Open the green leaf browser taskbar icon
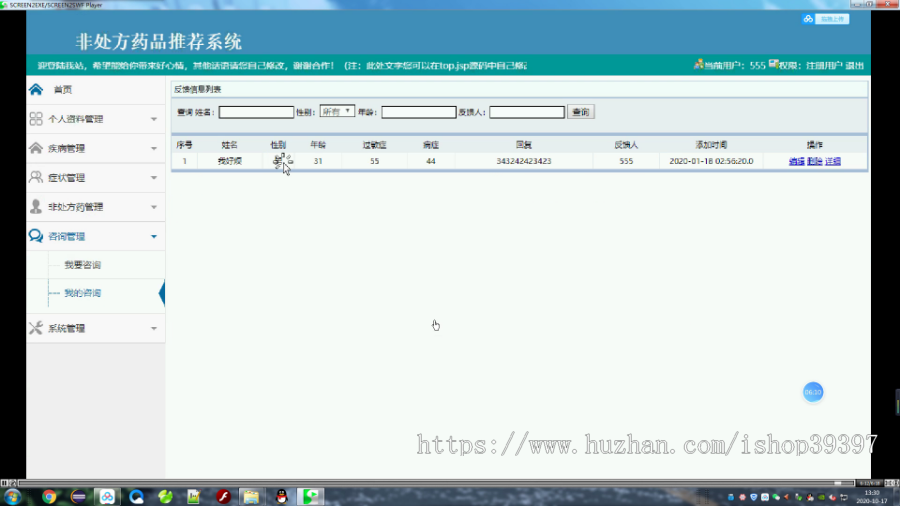 click(165, 497)
